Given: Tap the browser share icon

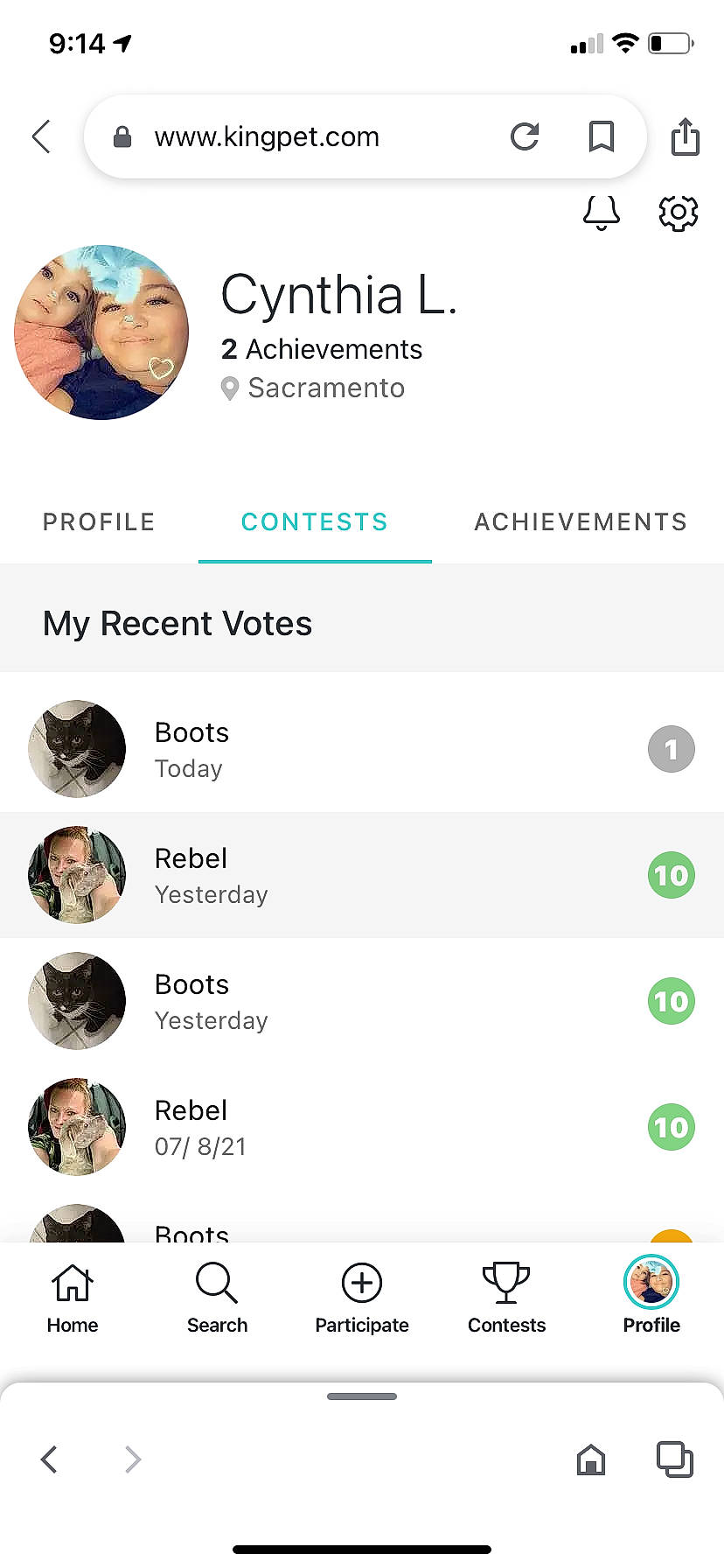Looking at the screenshot, I should pyautogui.click(x=685, y=136).
